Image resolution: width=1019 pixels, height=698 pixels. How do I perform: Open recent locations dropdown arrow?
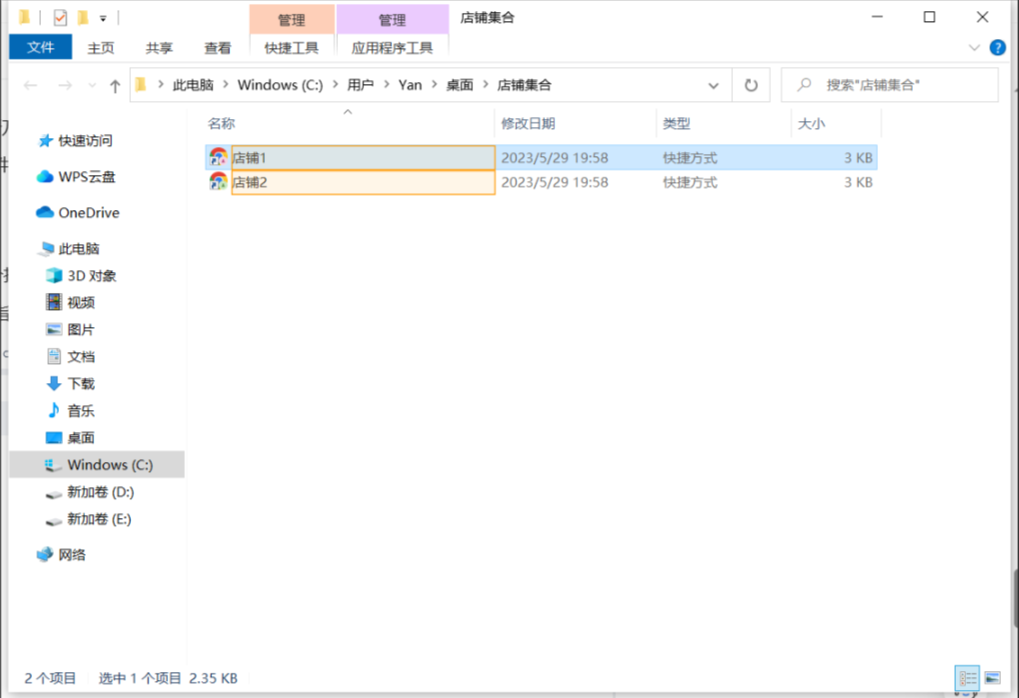(92, 85)
